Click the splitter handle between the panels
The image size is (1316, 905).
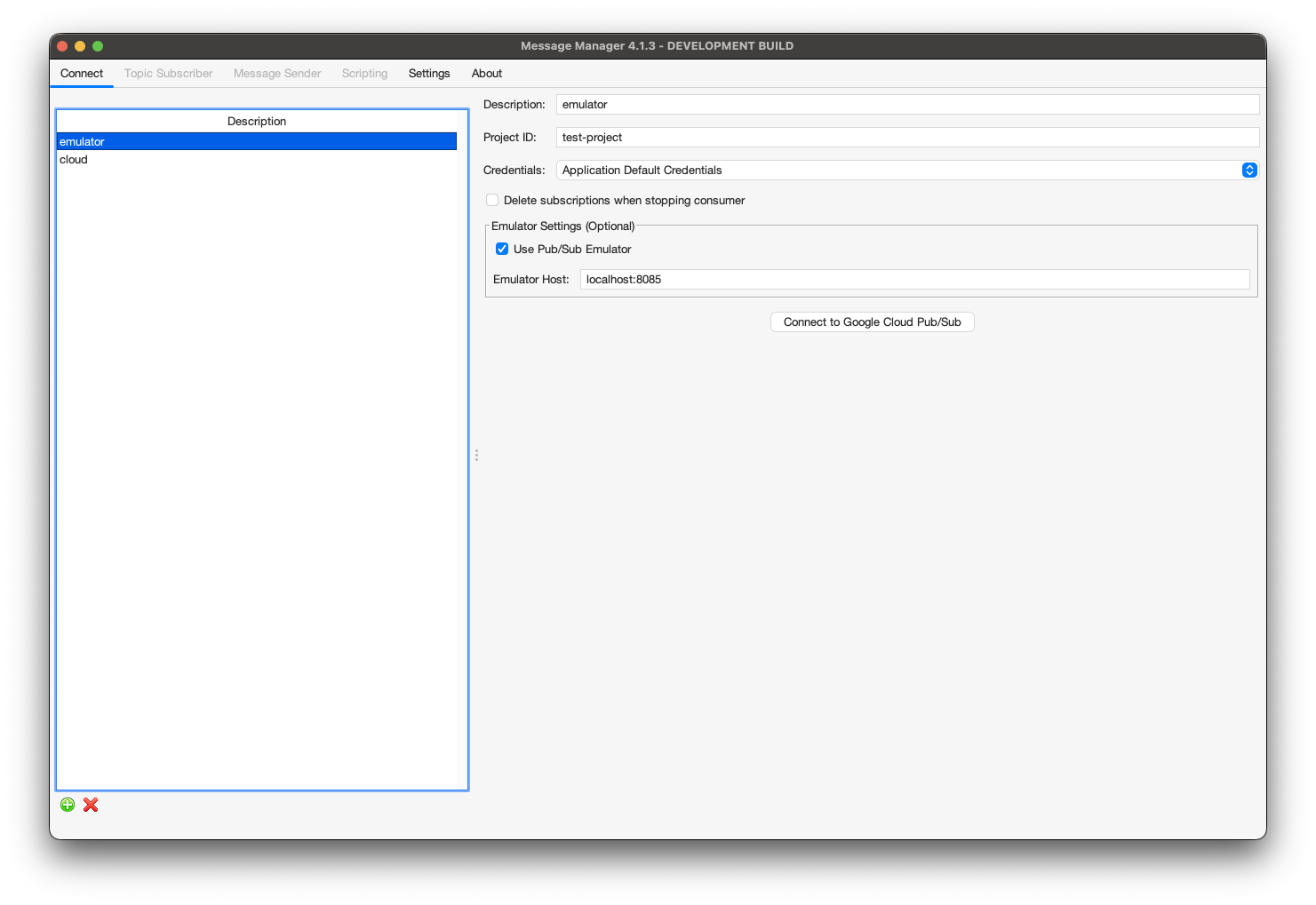(x=476, y=455)
